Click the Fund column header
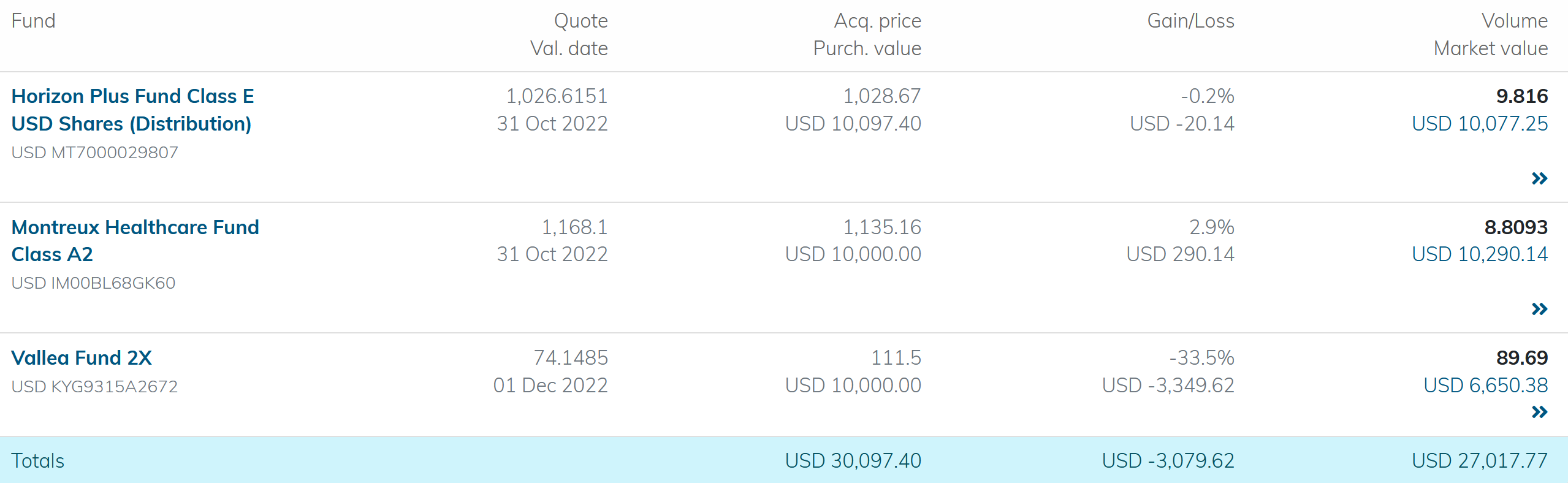This screenshot has height=483, width=1568. point(33,21)
